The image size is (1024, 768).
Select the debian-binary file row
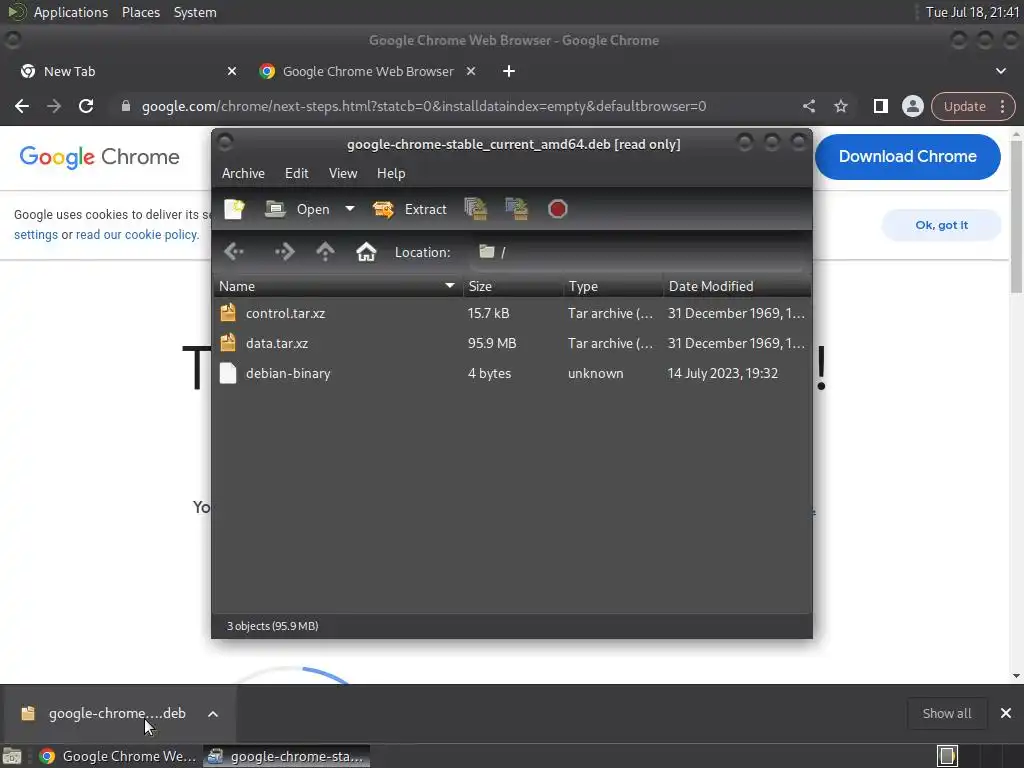point(512,374)
